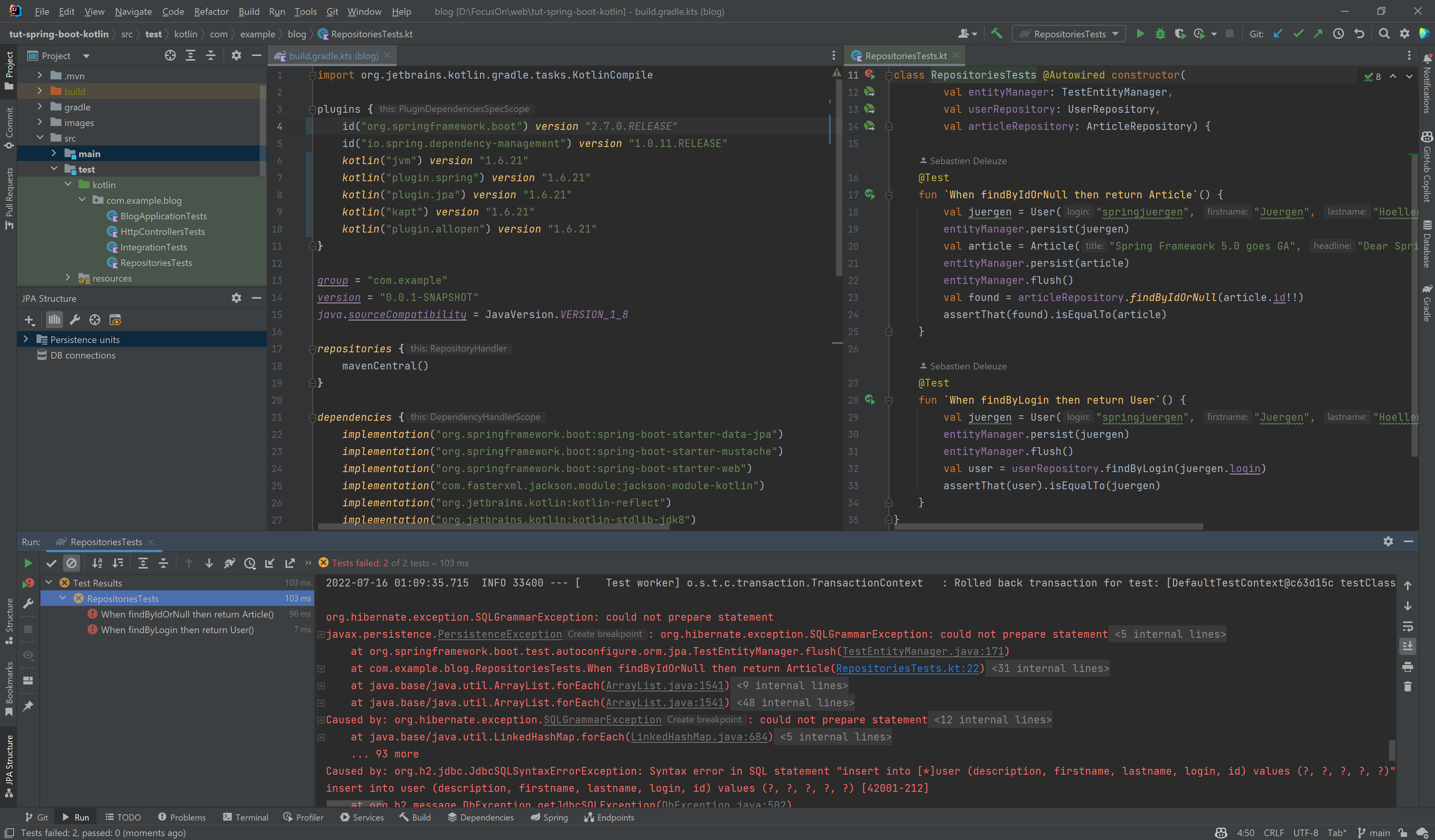Open the Refactor menu
1435x840 pixels.
(211, 11)
